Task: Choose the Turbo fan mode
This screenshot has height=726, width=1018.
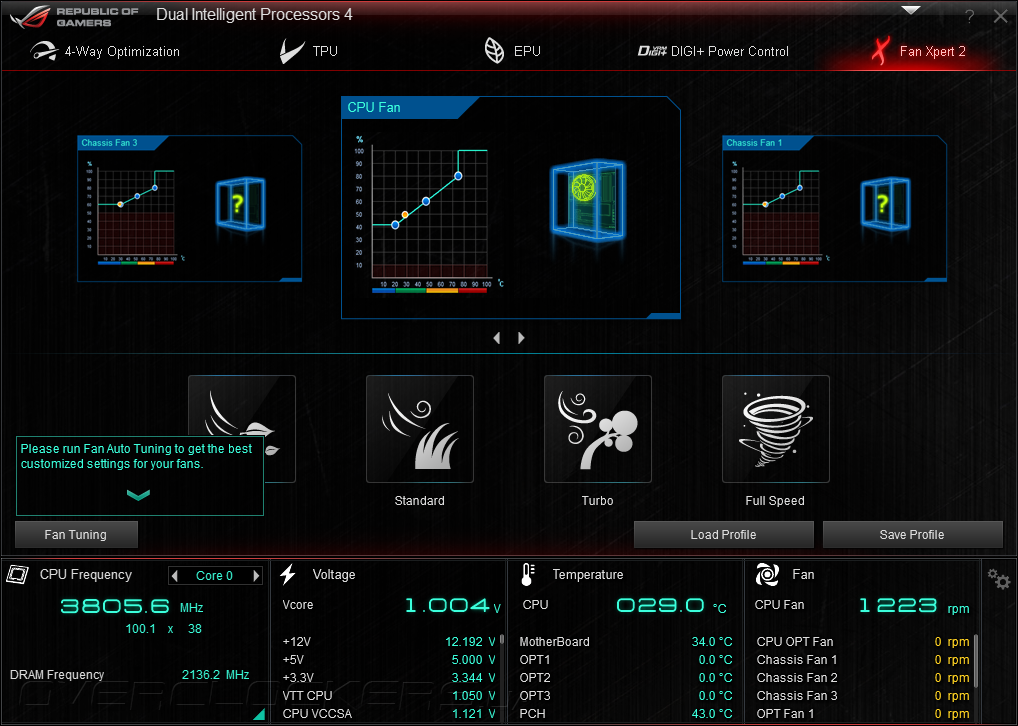Action: pos(597,429)
